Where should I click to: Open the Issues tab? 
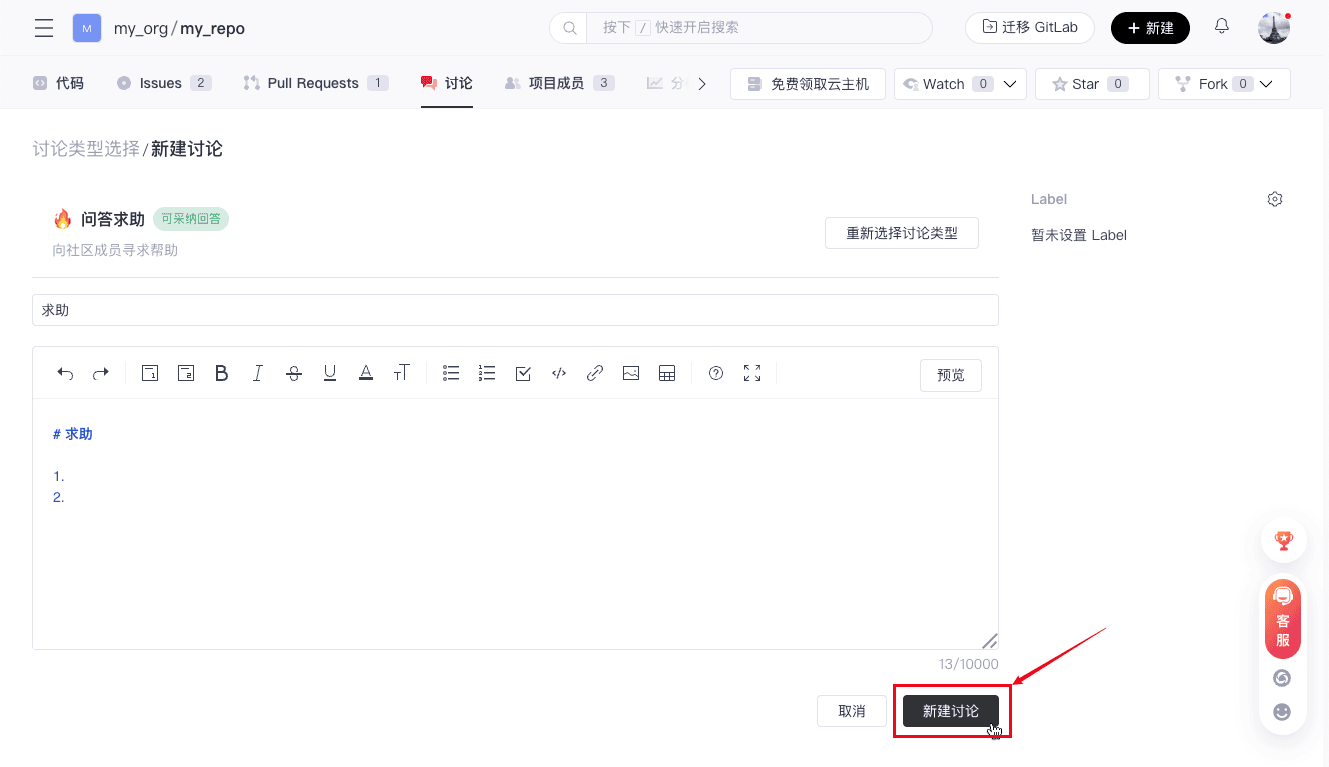click(160, 83)
